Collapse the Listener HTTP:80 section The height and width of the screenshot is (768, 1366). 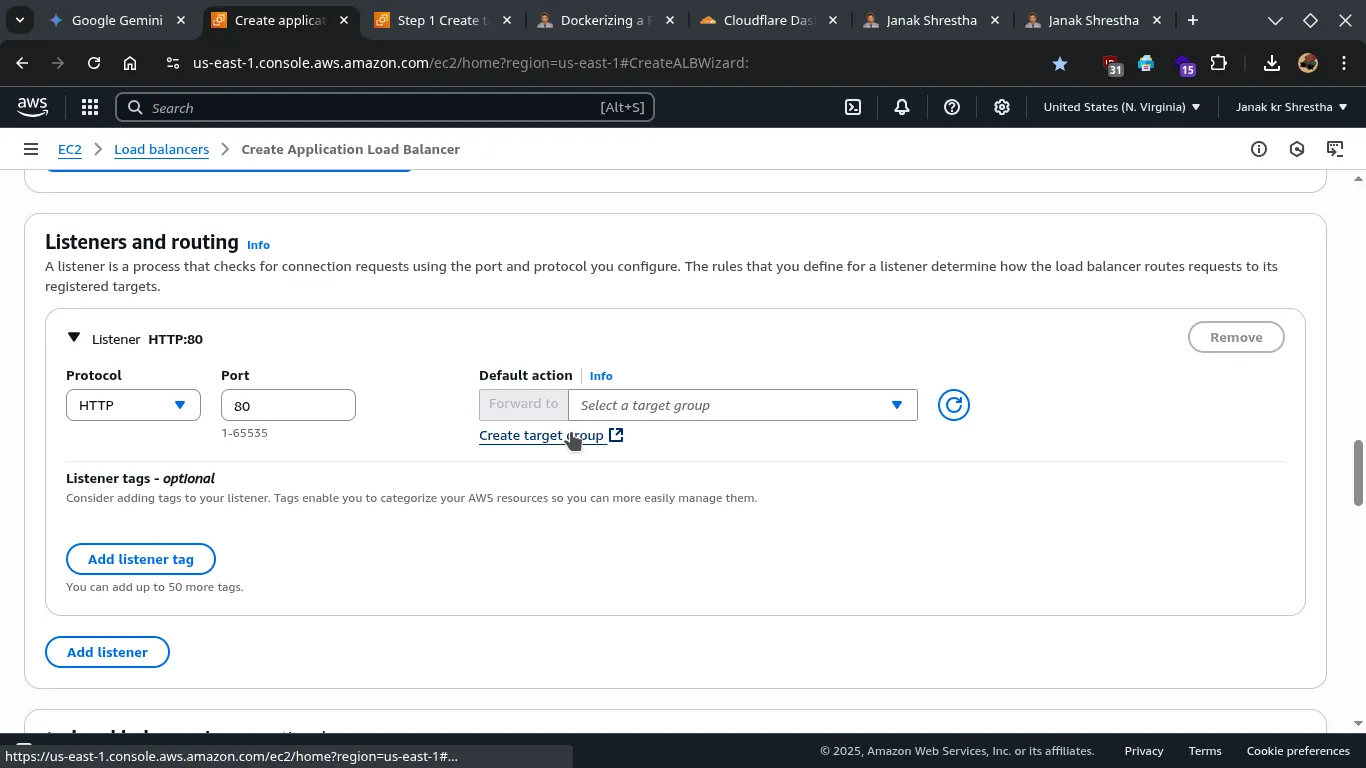pyautogui.click(x=74, y=338)
